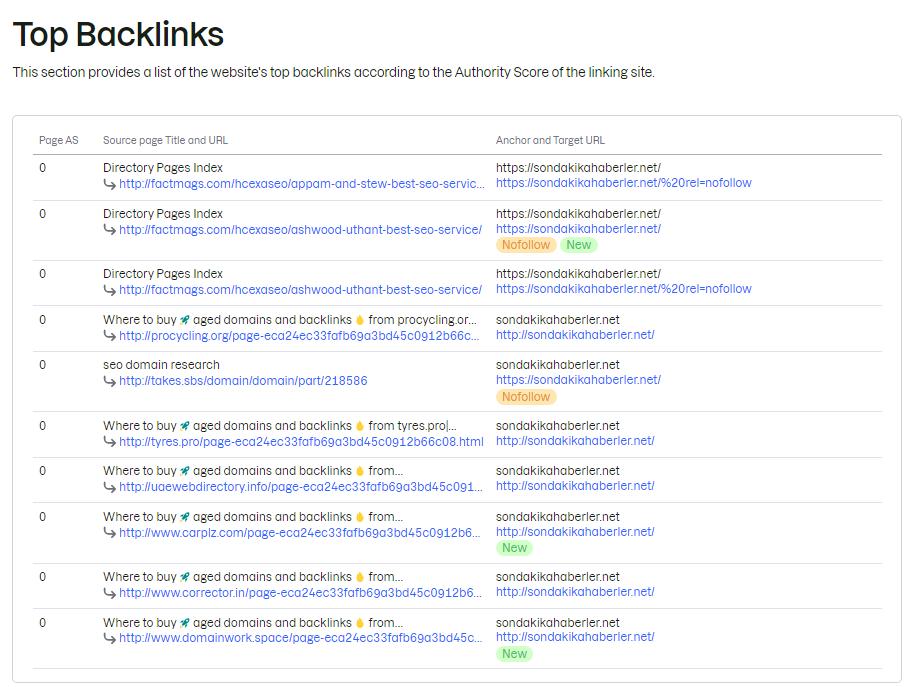Click the Directory Pages Index title above appam-and-stew
This screenshot has height=687, width=913.
click(163, 168)
